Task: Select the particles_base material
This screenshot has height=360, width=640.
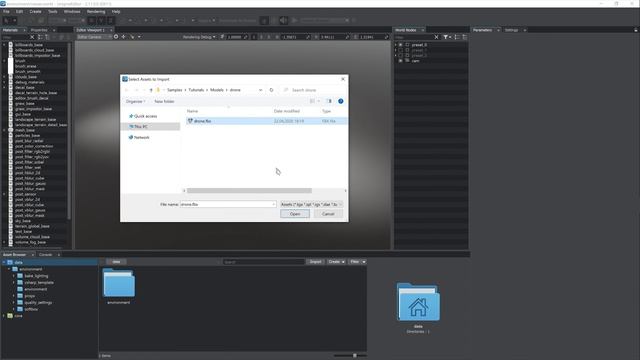Action: point(27,136)
